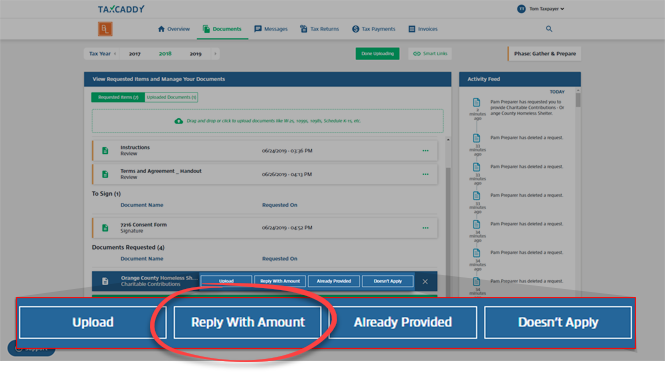Click the Orange County Homeless Shelter document icon
This screenshot has width=665, height=375.
tap(105, 281)
